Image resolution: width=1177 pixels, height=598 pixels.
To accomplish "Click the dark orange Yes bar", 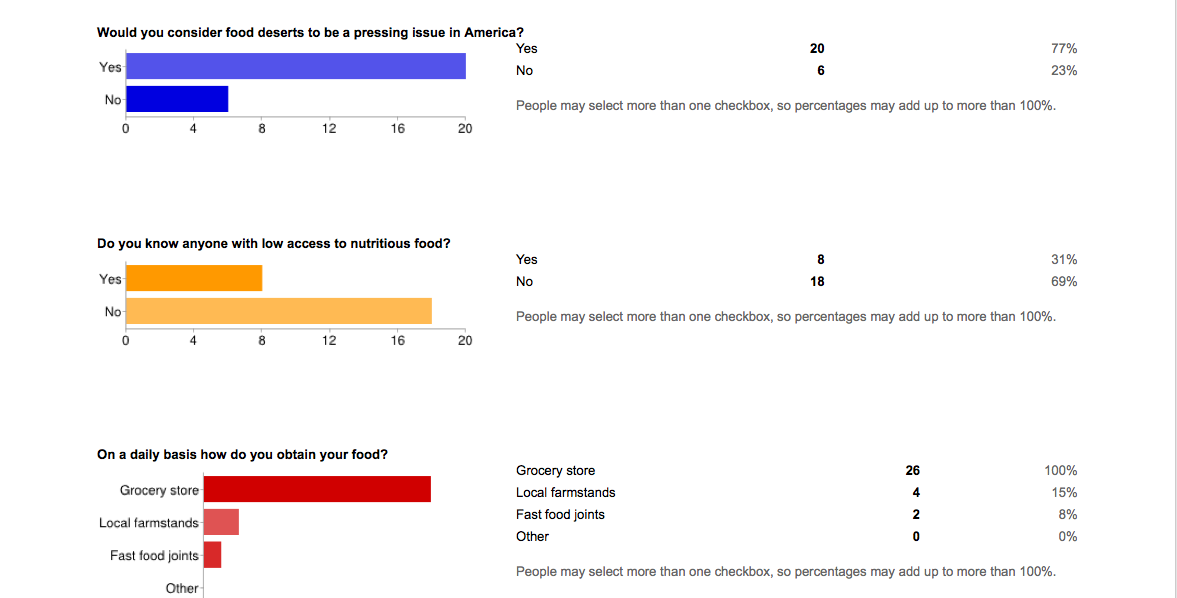I will click(x=195, y=278).
